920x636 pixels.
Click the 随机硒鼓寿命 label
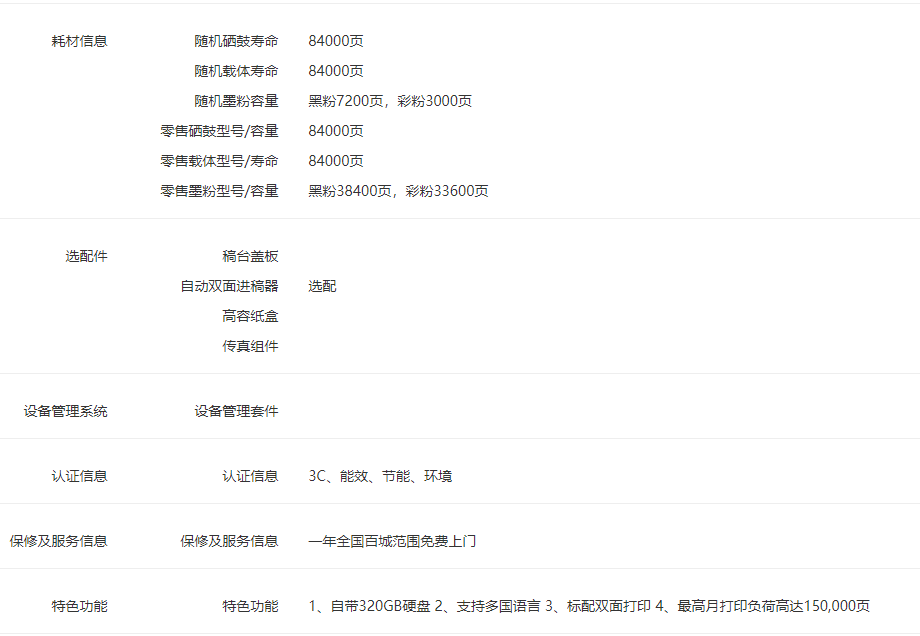tap(236, 41)
